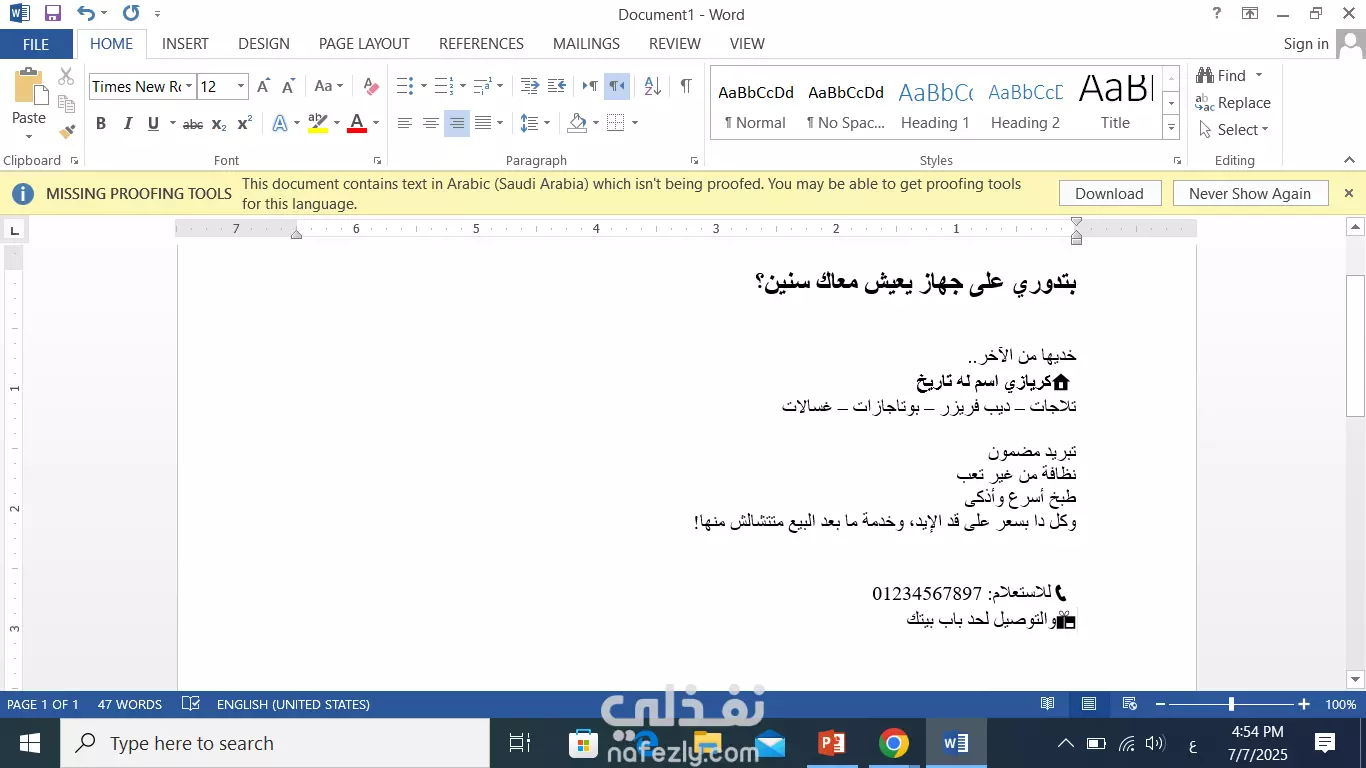Viewport: 1366px width, 768px height.
Task: Show or hide paragraph marks
Action: click(685, 86)
